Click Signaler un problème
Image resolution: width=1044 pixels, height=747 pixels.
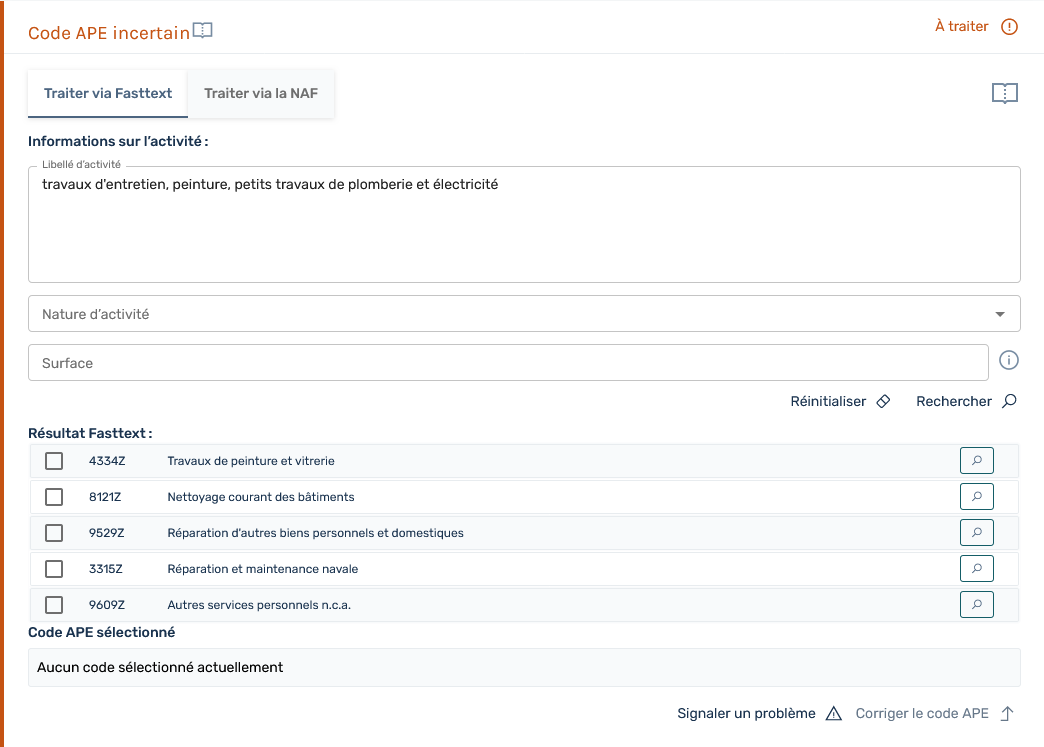tap(759, 713)
